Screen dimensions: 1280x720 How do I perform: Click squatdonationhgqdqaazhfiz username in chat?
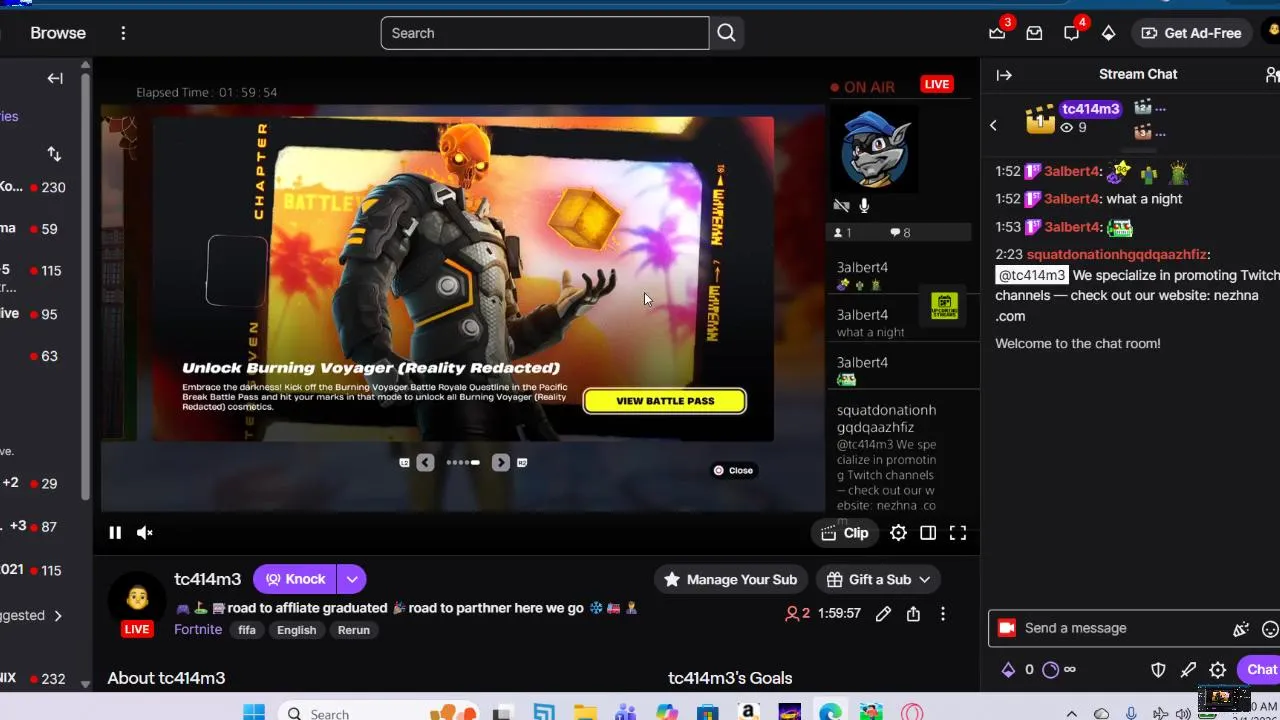1117,255
